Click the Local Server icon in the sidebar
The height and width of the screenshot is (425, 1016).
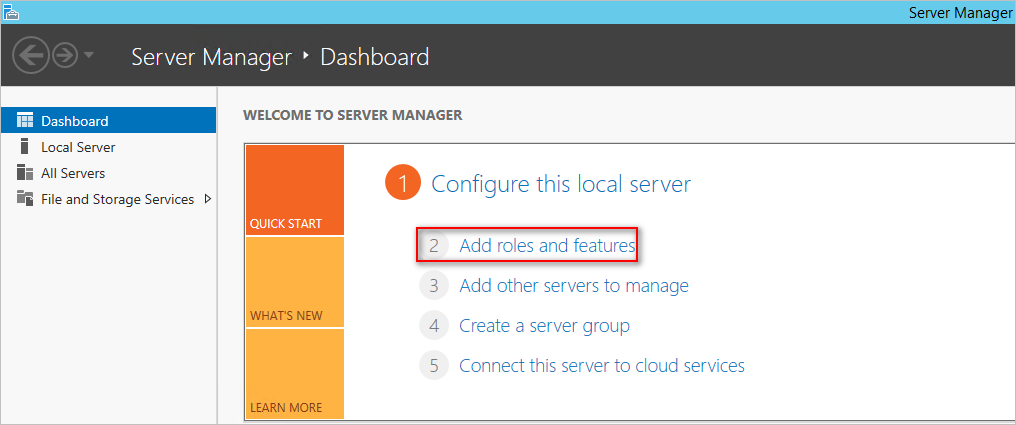click(x=25, y=147)
